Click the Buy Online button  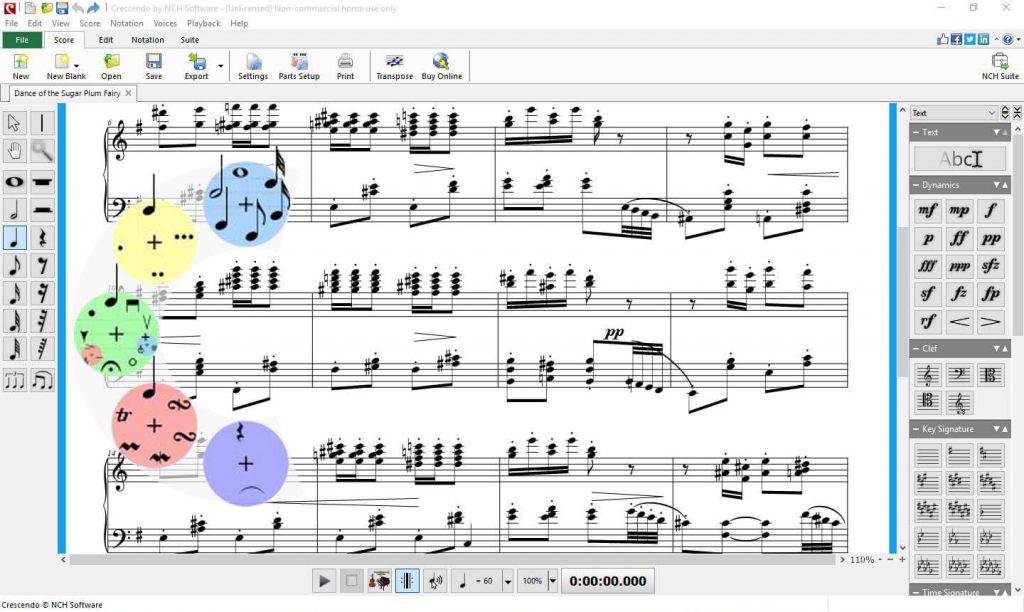coord(442,66)
